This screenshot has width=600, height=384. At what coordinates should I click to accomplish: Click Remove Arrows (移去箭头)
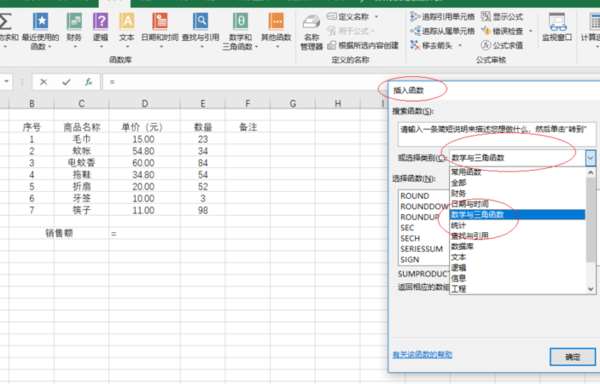[x=432, y=45]
